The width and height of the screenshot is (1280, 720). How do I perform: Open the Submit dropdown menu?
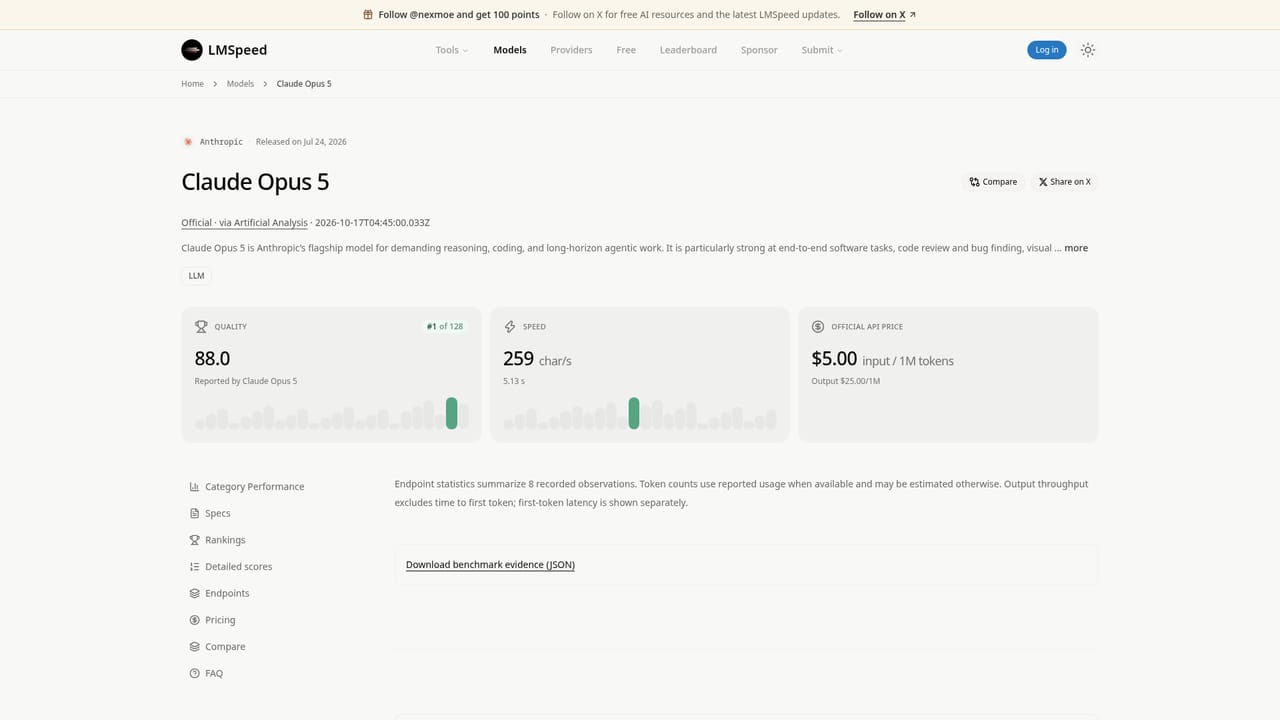pos(822,50)
